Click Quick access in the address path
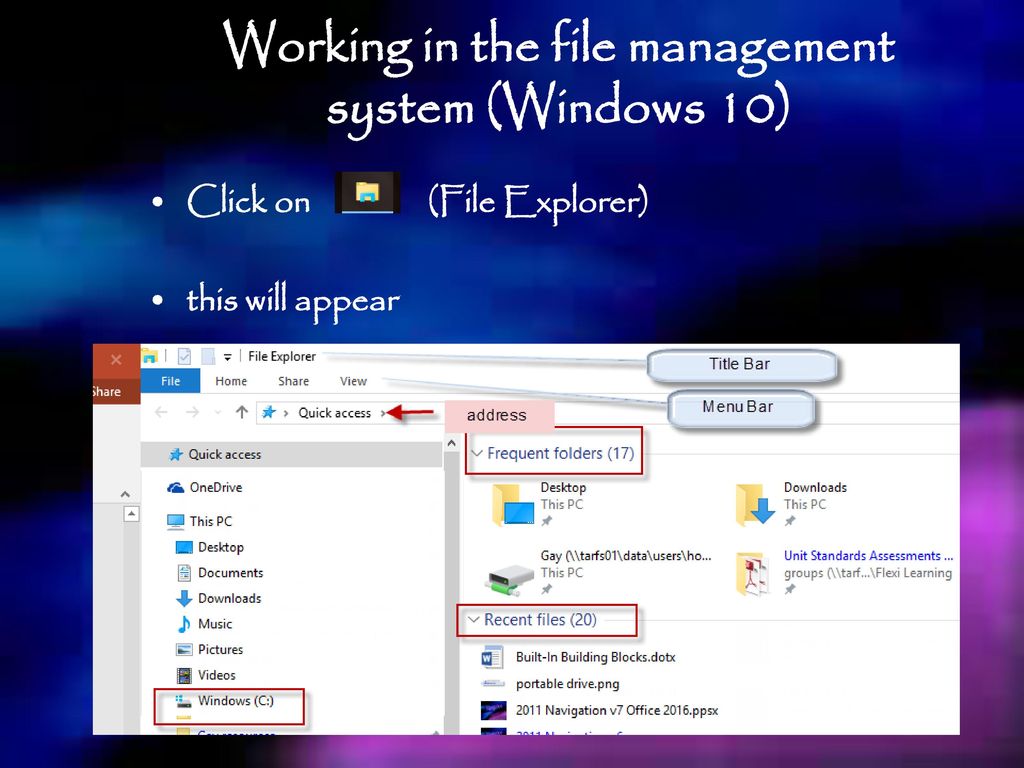Viewport: 1024px width, 768px height. 334,413
